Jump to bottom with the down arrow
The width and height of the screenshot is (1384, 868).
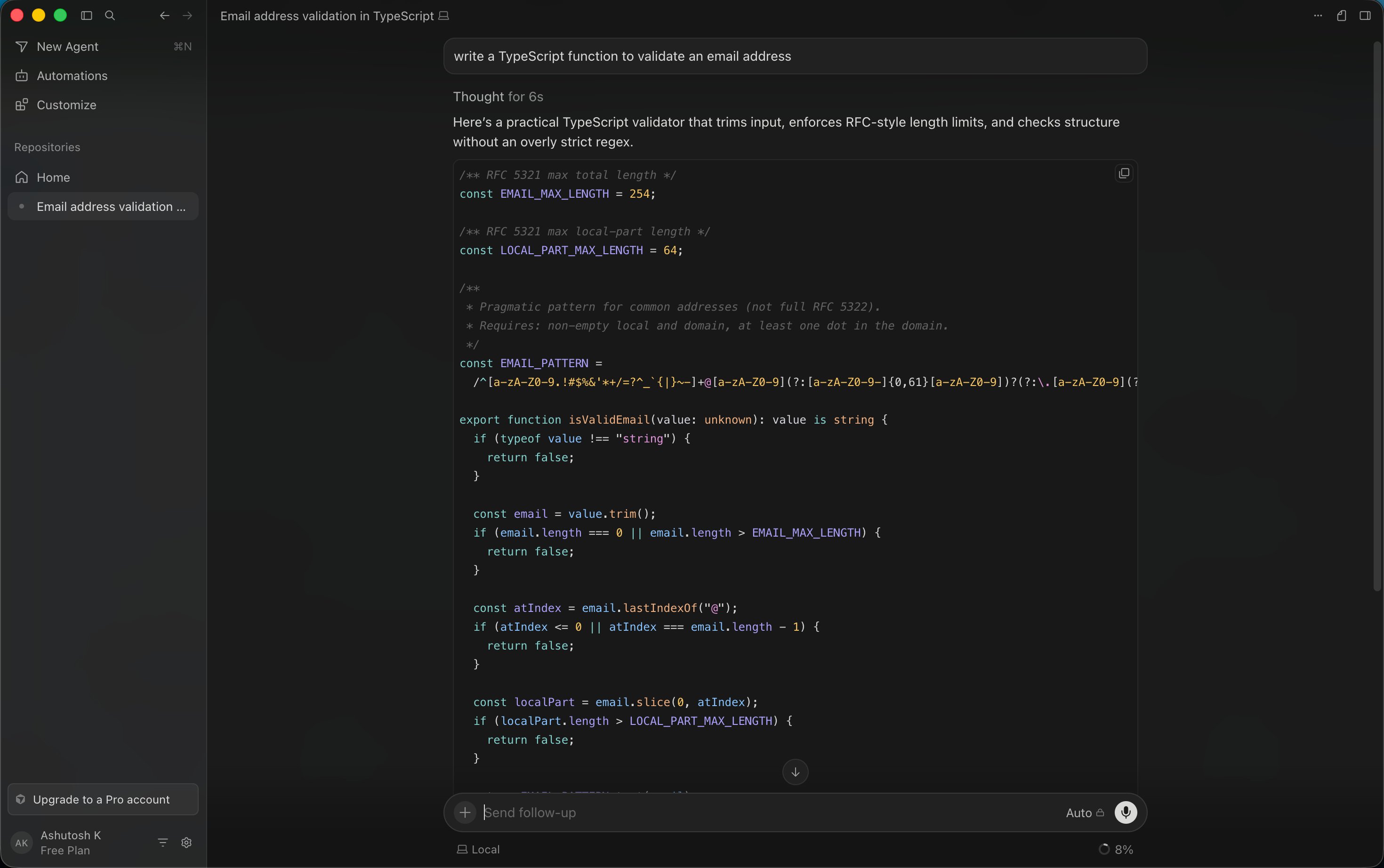796,772
